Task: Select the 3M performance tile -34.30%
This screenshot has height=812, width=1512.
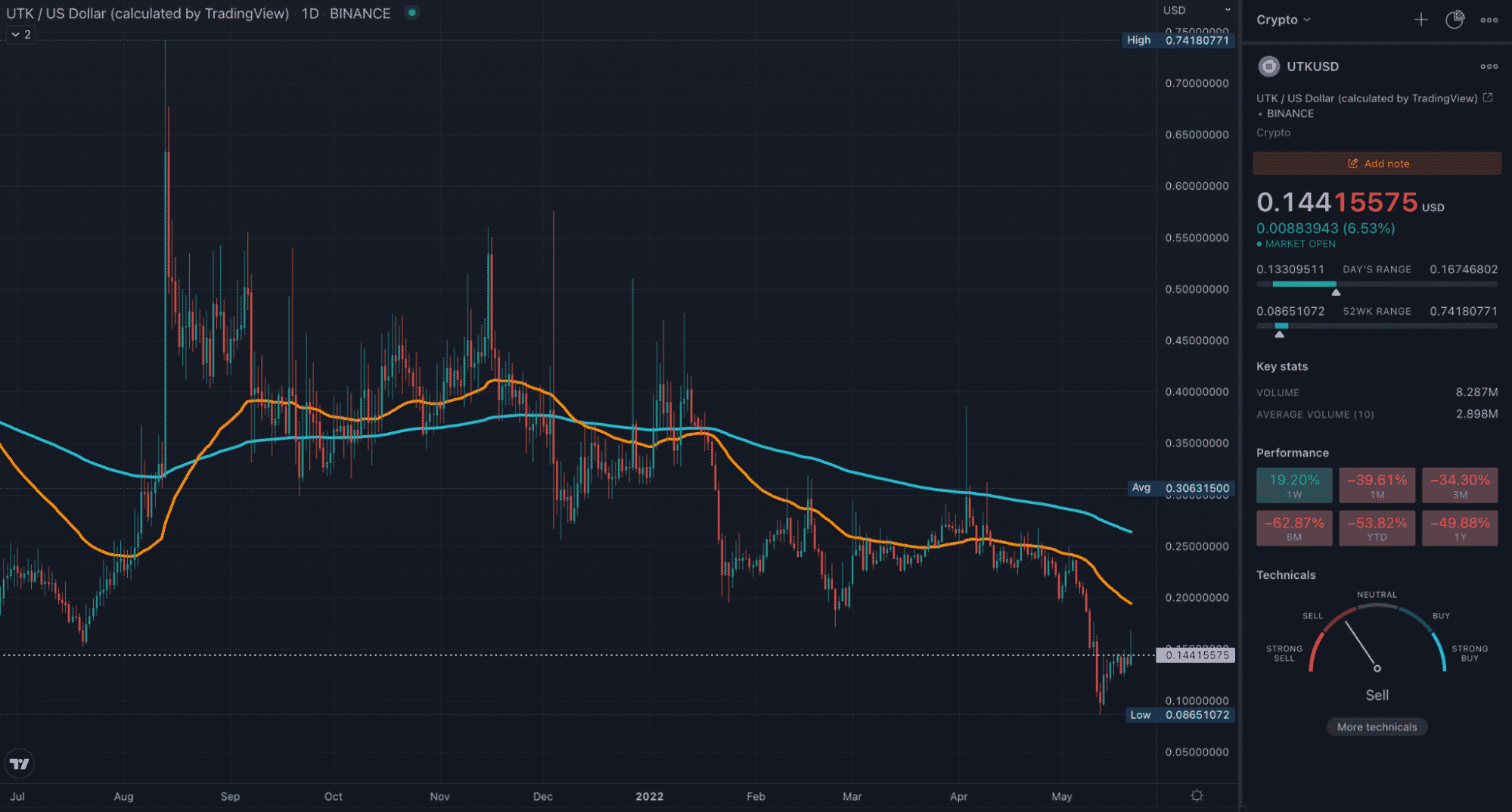Action: pos(1460,485)
